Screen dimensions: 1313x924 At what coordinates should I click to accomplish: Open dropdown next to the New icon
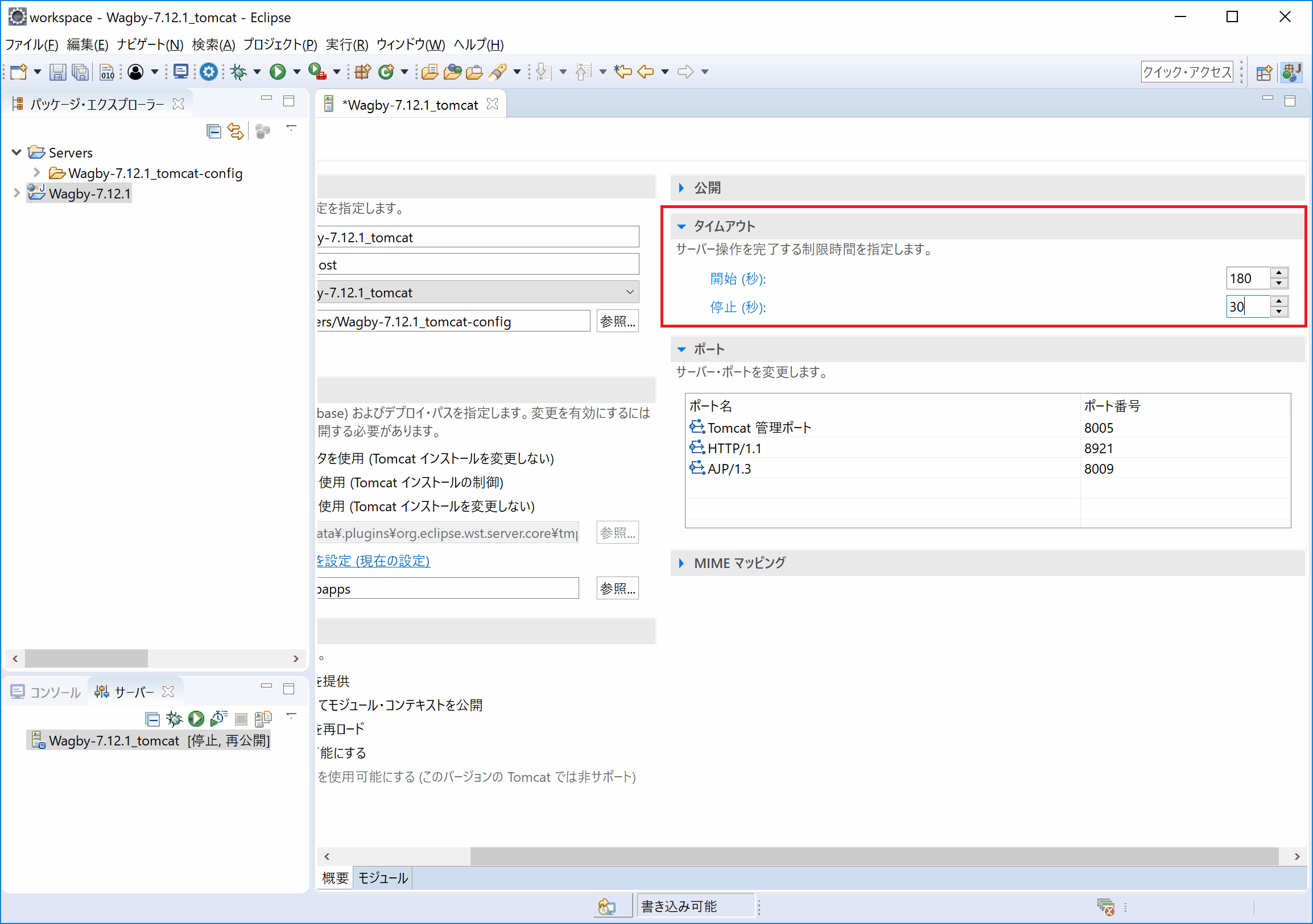pos(37,72)
